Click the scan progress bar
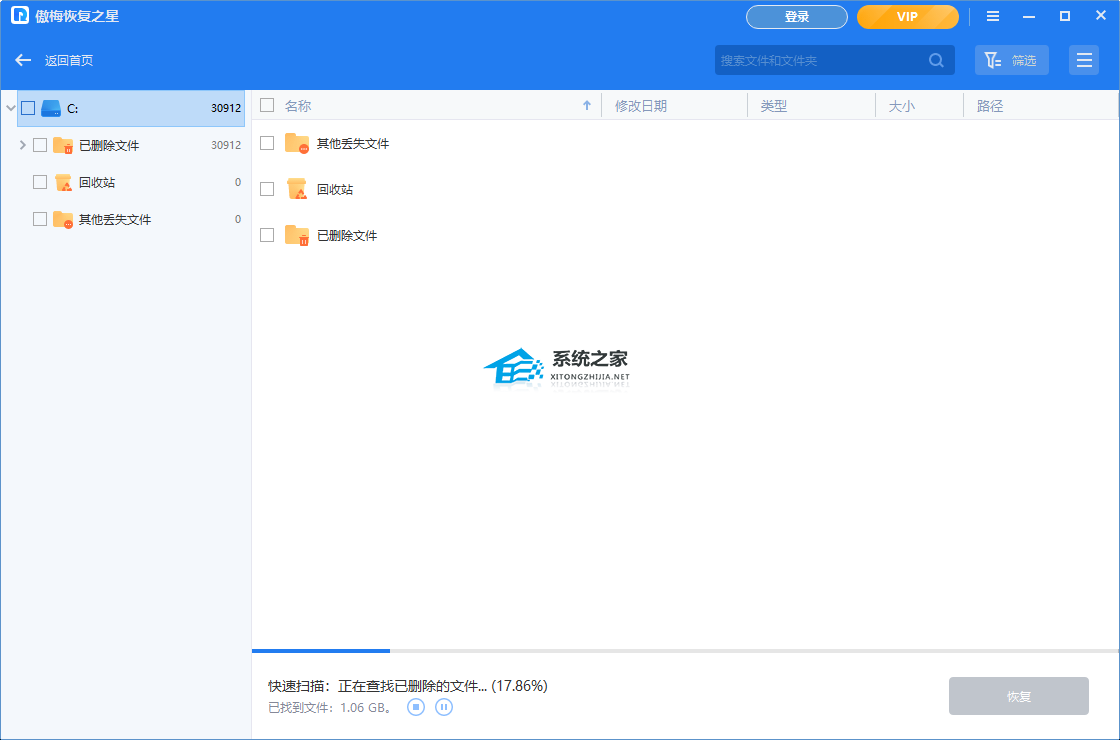This screenshot has width=1120, height=740. tap(685, 651)
